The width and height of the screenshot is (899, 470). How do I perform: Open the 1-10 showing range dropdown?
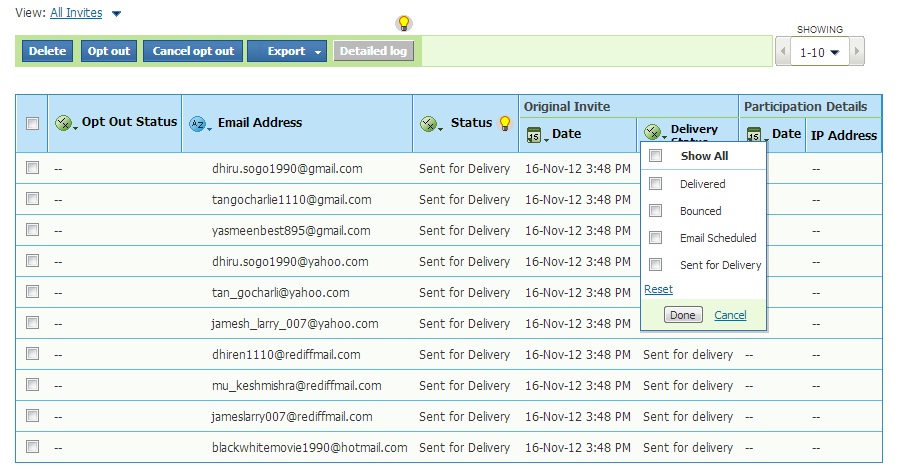click(x=817, y=52)
